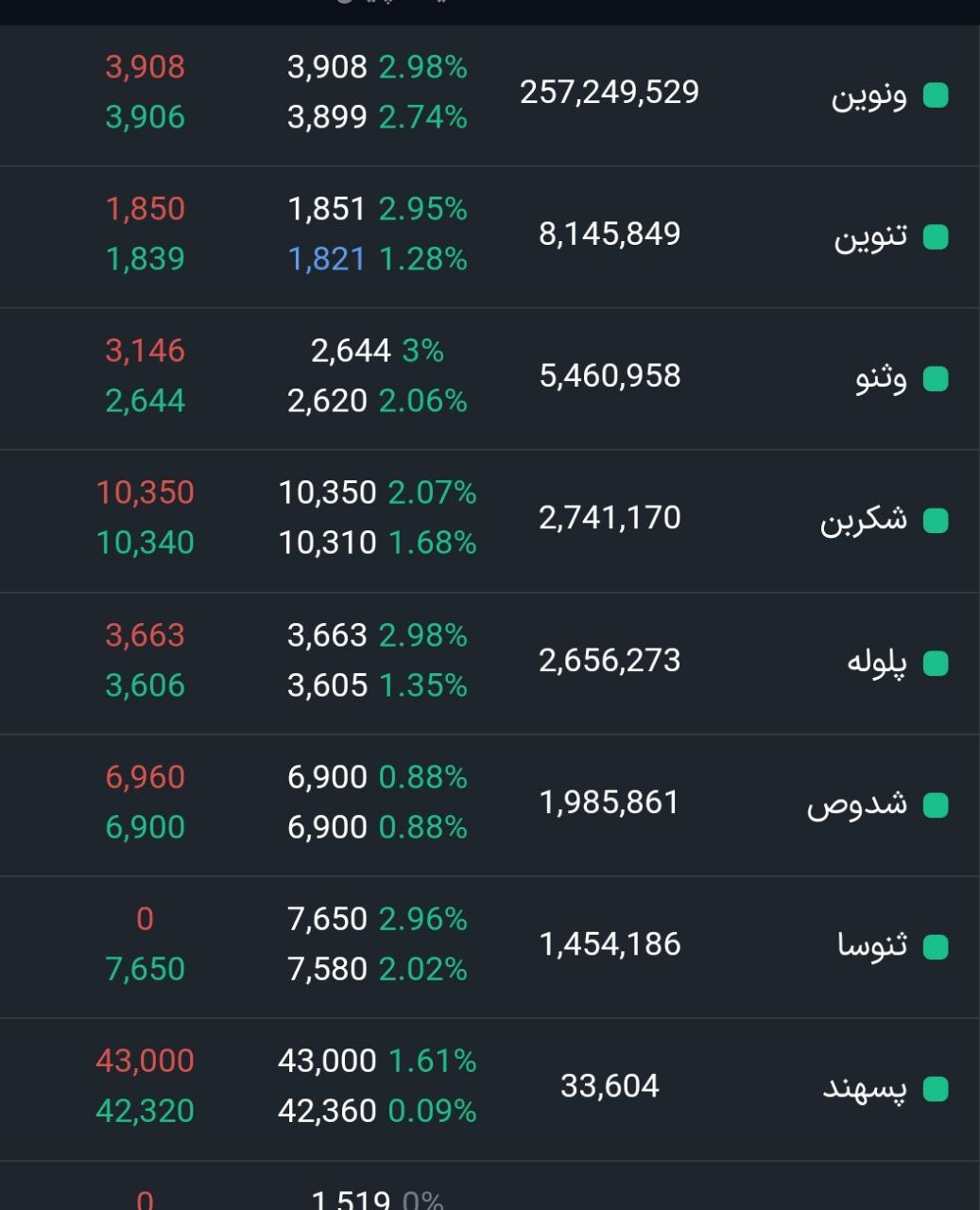
Task: Click the volume value 5,460,958
Action: point(610,376)
